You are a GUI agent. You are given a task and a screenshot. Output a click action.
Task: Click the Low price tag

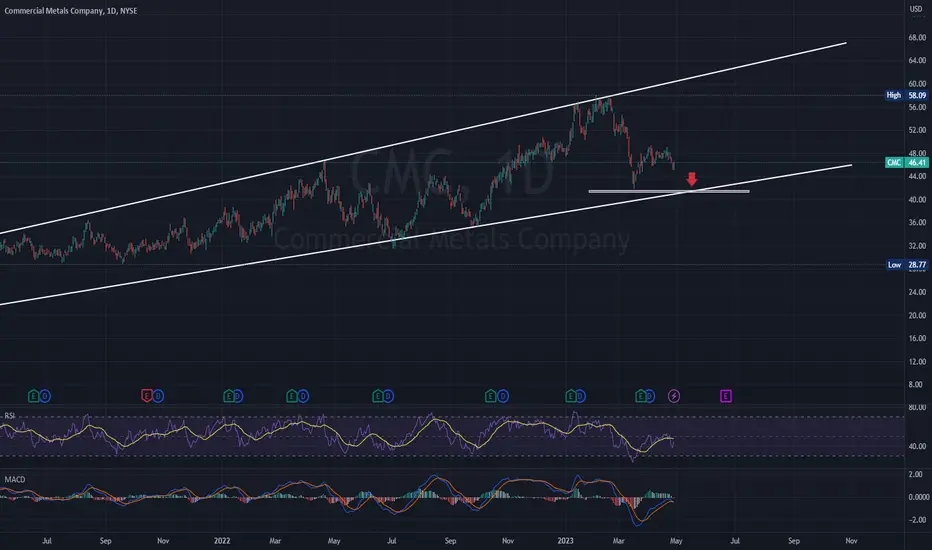(x=895, y=265)
